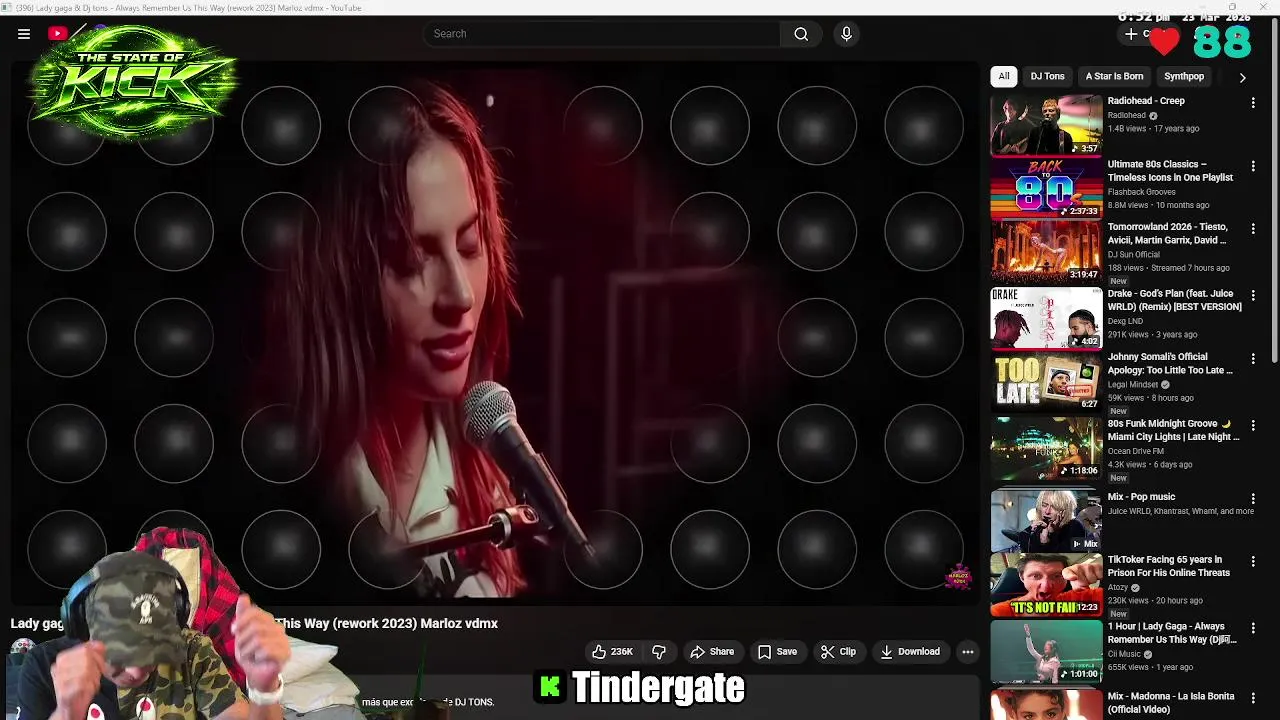Select the All filter chip
1280x720 pixels.
pos(1004,77)
